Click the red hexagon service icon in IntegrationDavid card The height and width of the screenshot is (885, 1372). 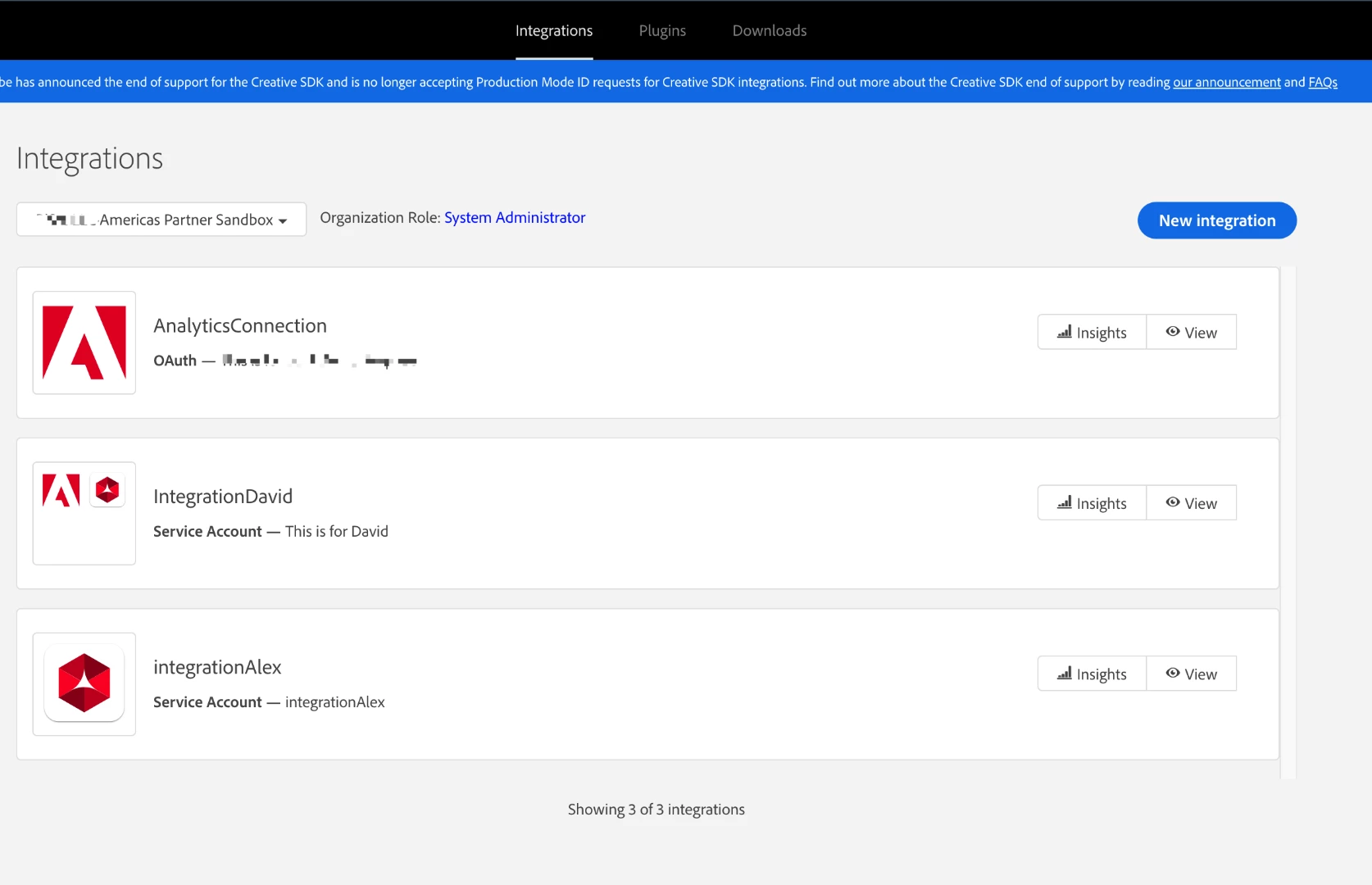click(107, 491)
